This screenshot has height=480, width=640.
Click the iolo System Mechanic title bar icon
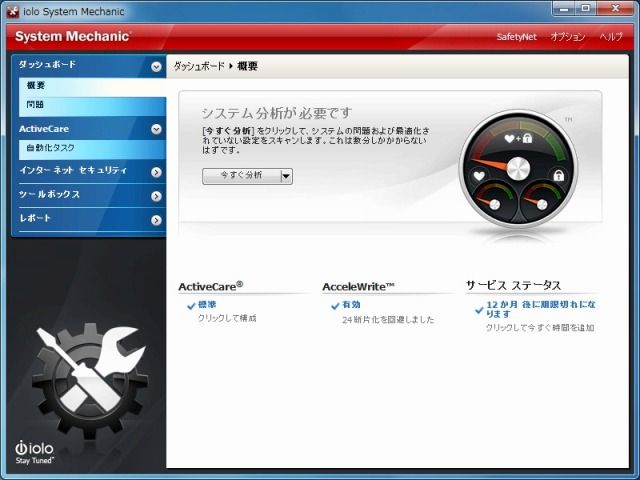click(13, 11)
